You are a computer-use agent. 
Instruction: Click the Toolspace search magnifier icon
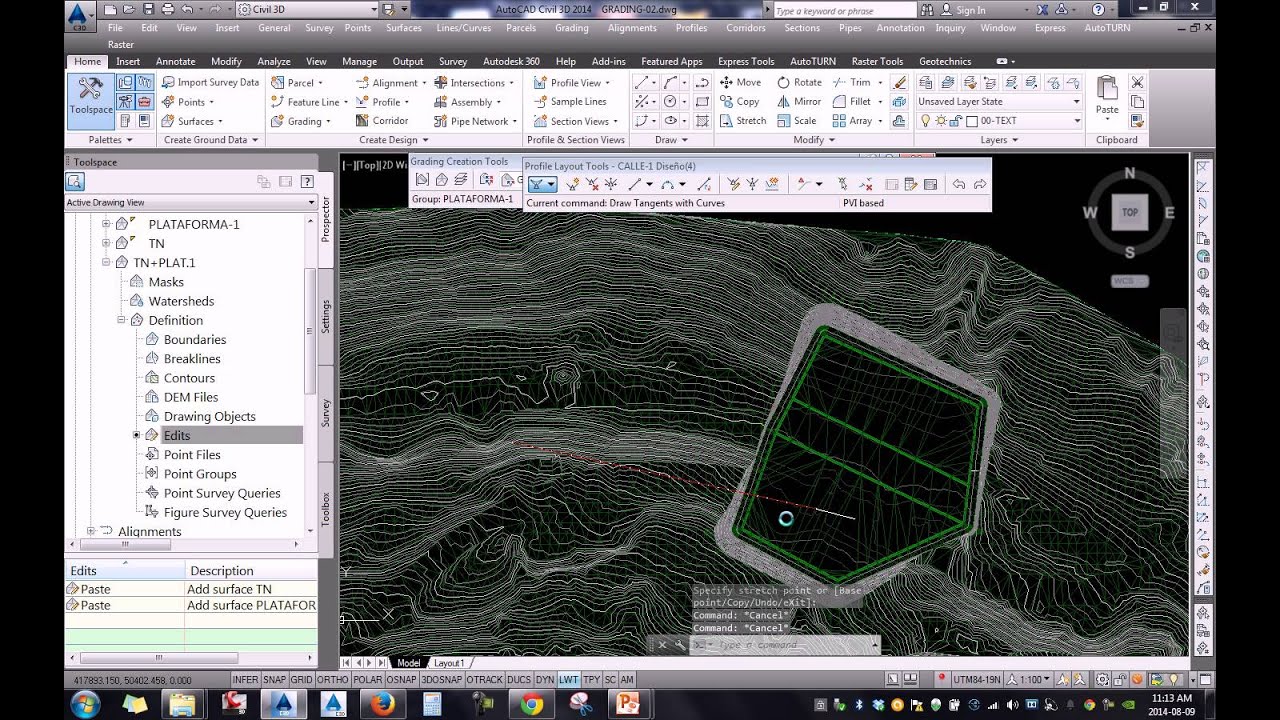point(75,181)
